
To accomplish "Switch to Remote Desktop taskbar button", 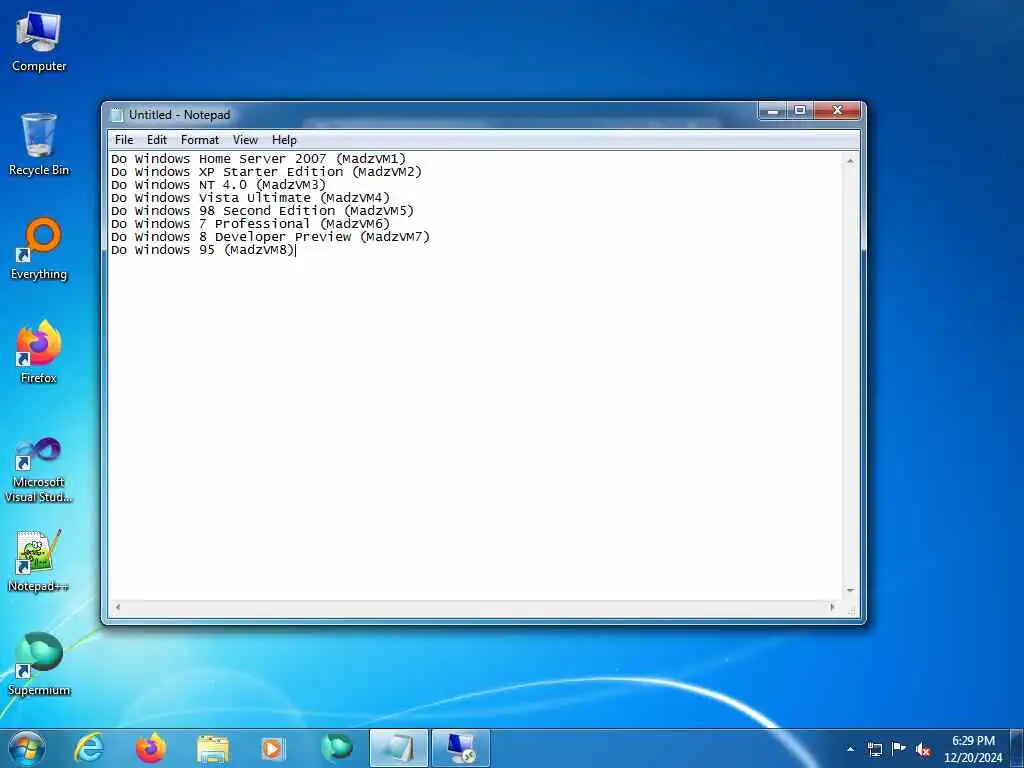I will [x=460, y=748].
